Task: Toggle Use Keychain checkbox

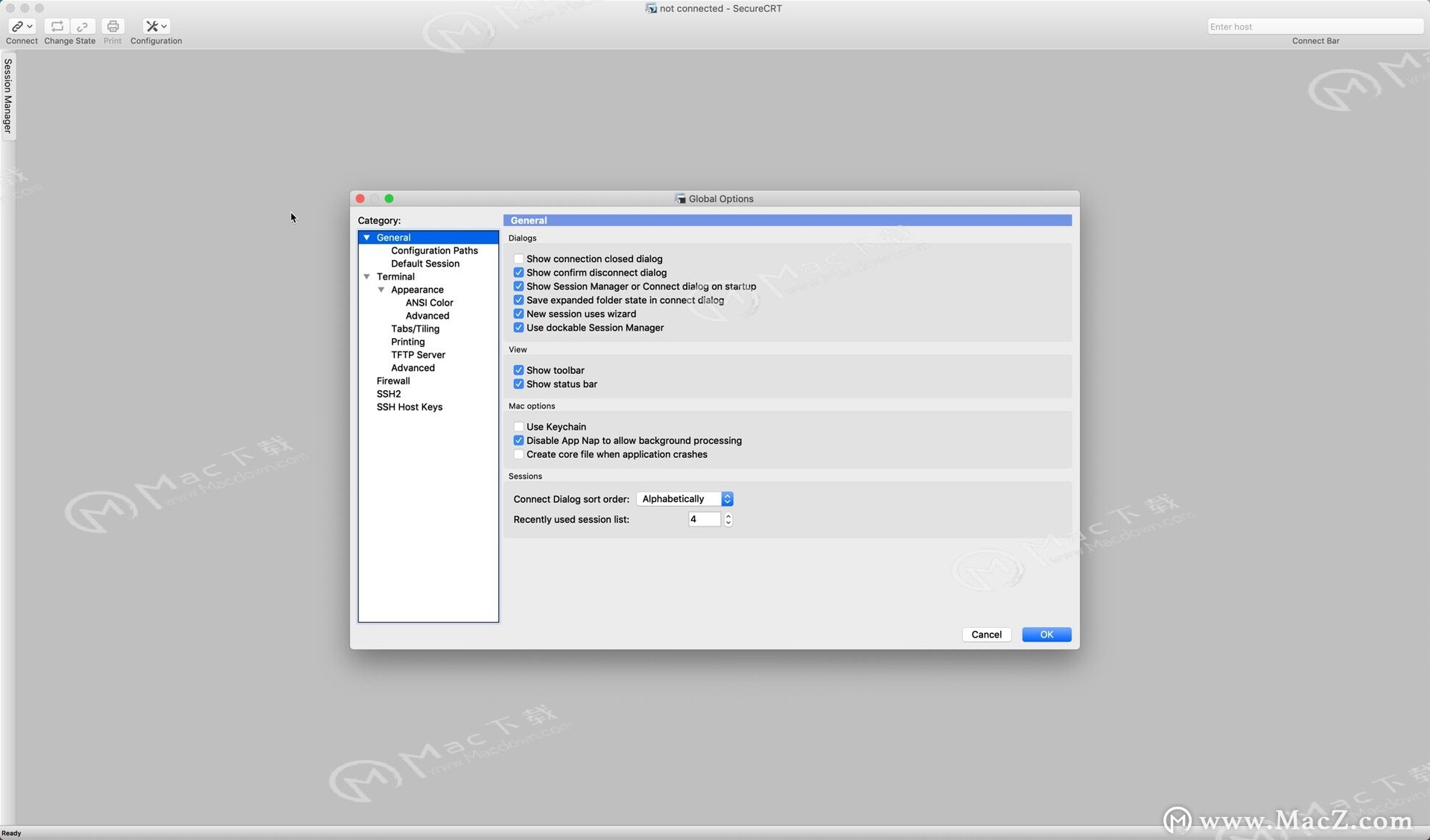Action: pos(518,426)
